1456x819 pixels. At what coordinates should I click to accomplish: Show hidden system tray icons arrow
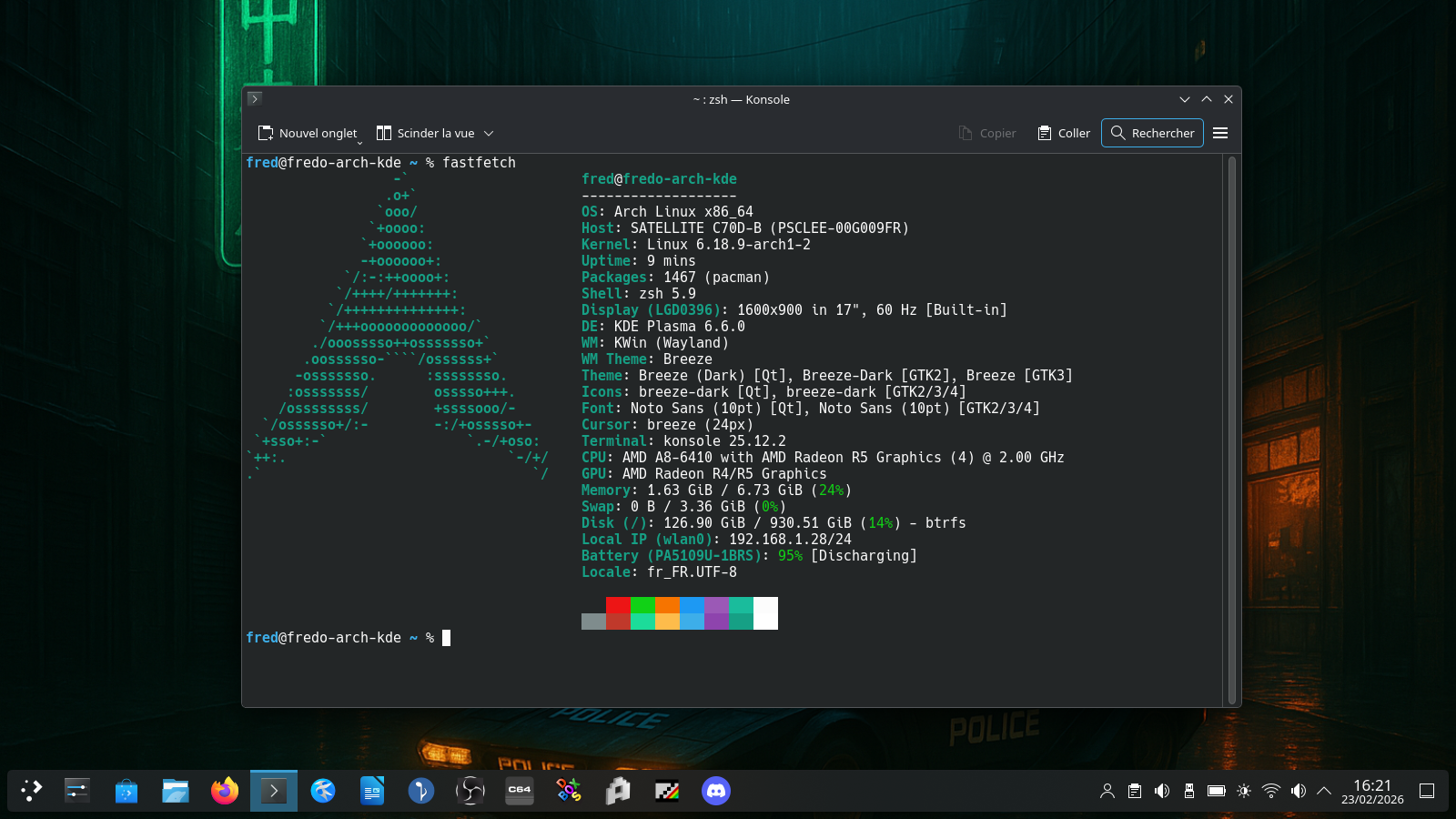click(x=1324, y=791)
